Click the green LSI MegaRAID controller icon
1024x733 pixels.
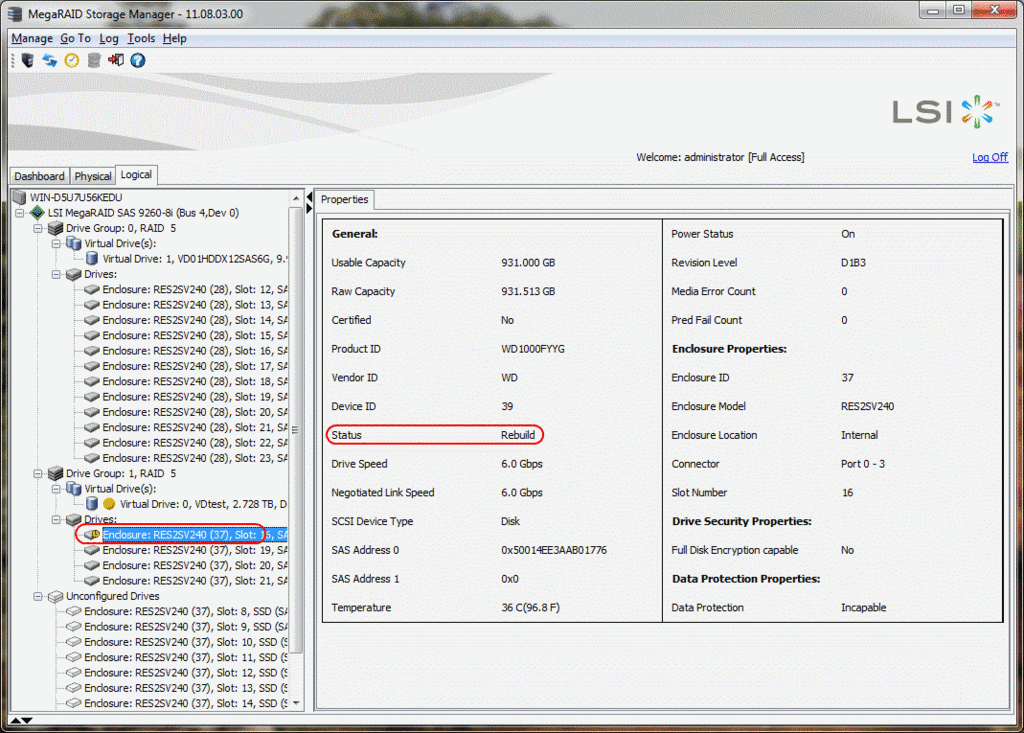(38, 212)
